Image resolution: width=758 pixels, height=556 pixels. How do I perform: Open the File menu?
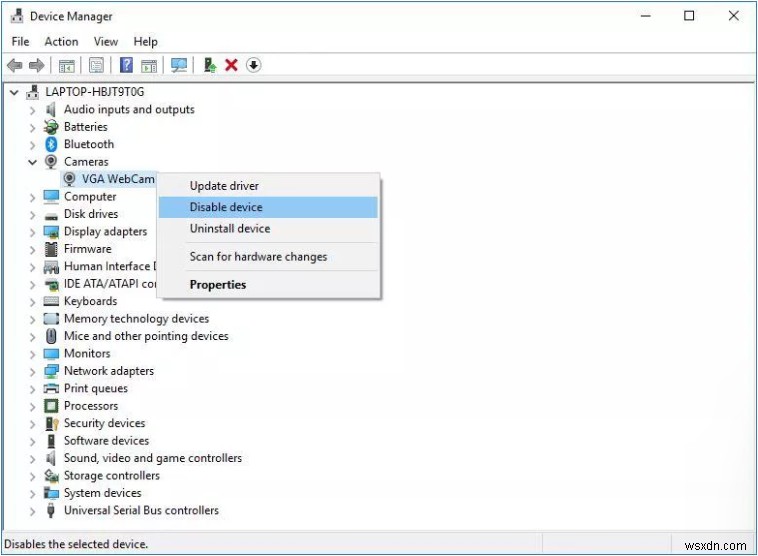tap(20, 42)
